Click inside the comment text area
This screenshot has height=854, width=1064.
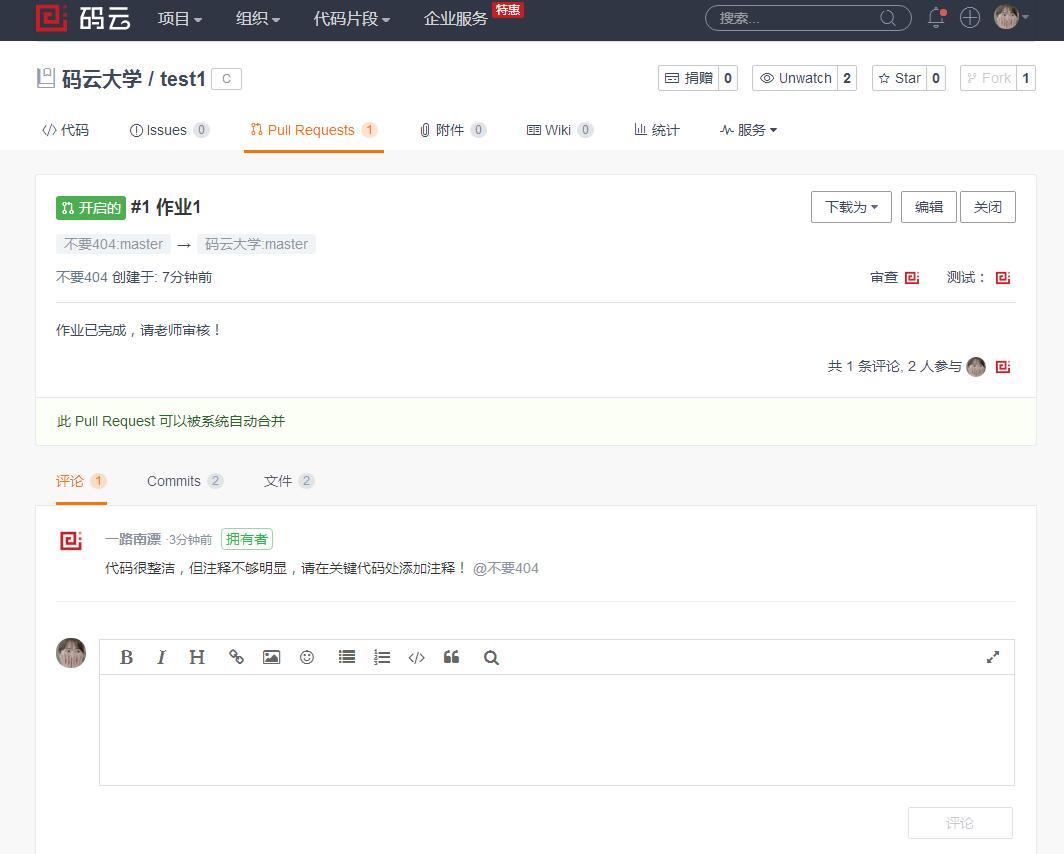coord(556,730)
